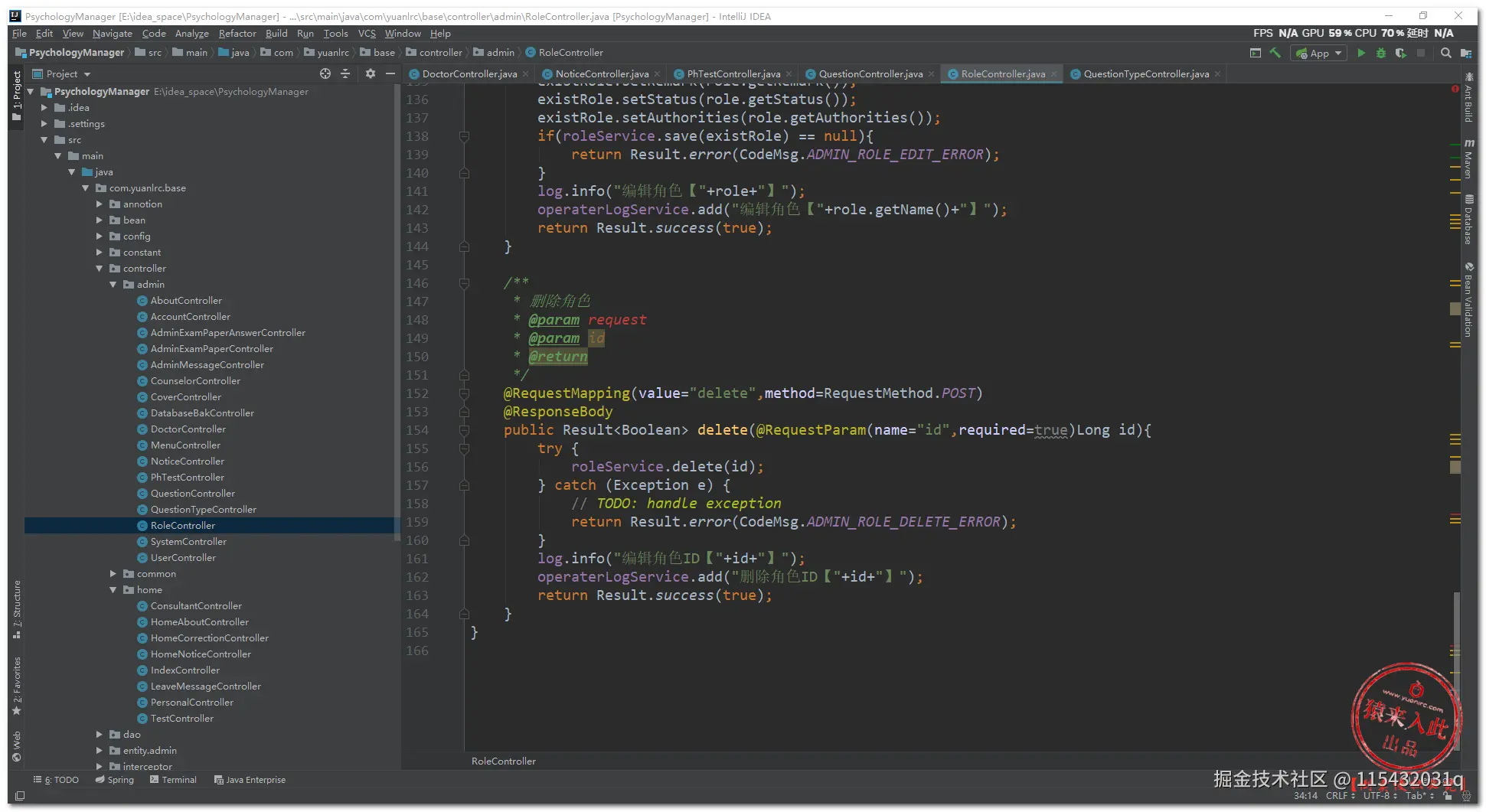Close the NoticeController.java tab
The height and width of the screenshot is (812, 1486).
[658, 74]
